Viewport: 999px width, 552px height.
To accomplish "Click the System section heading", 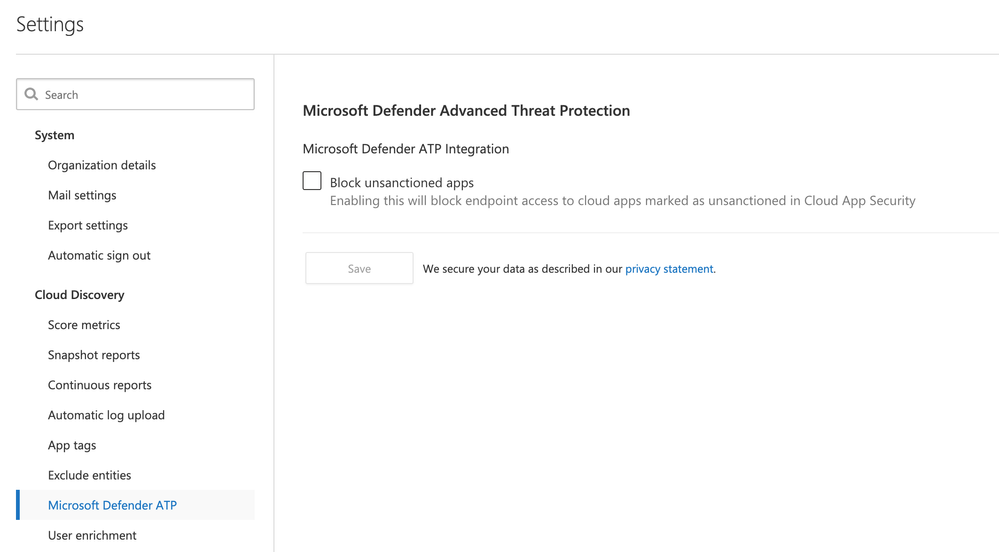I will click(55, 135).
